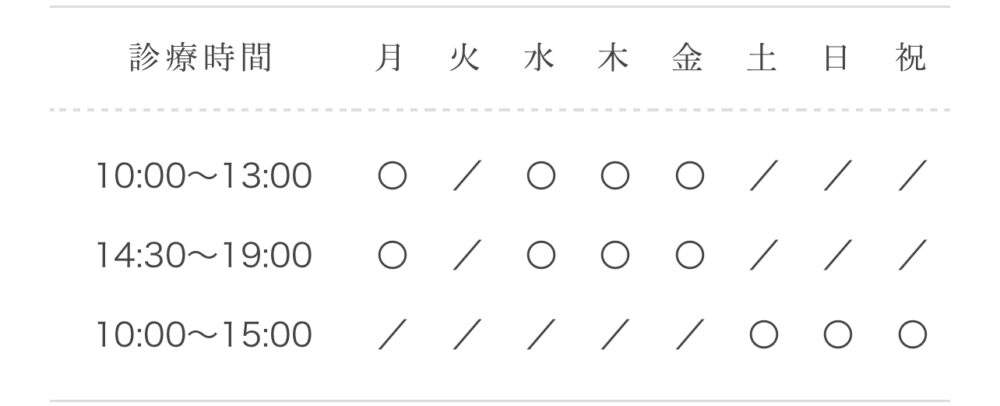Screen dimensions: 1000x406
Task: Click open circle for holiday 10:00〜15:00
Action: pyautogui.click(x=913, y=334)
